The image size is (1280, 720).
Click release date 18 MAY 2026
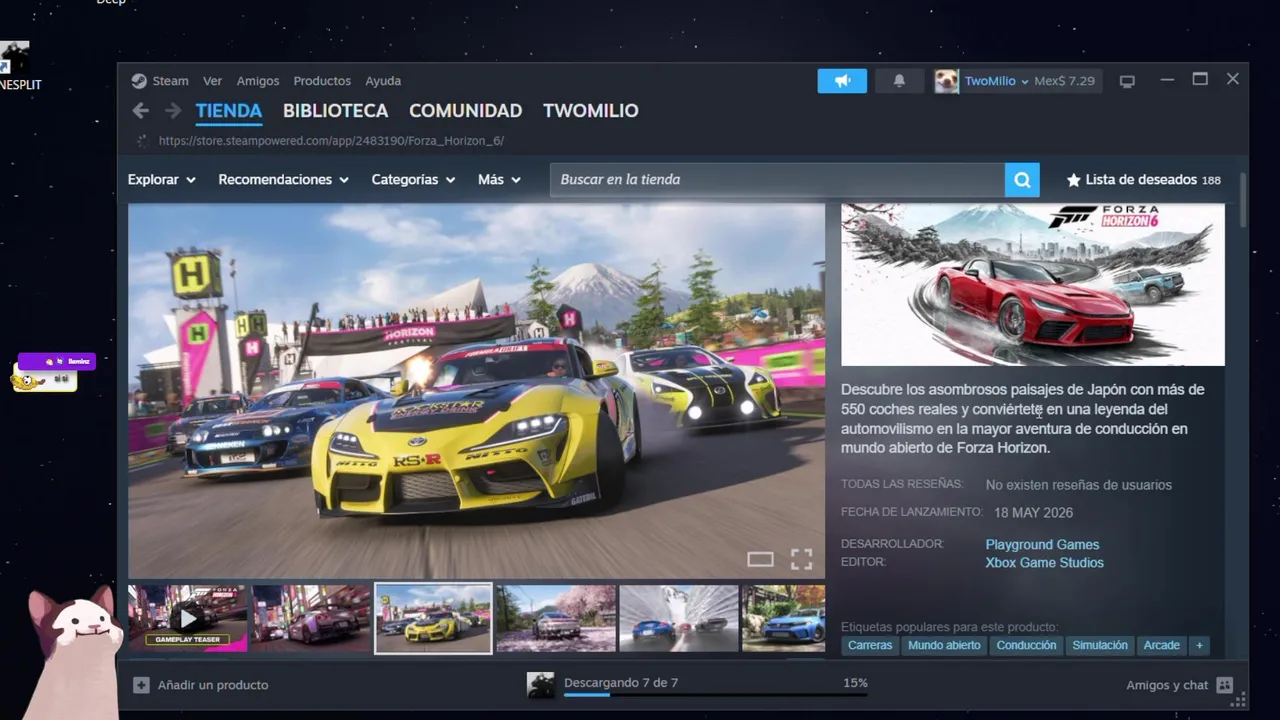pos(1033,513)
